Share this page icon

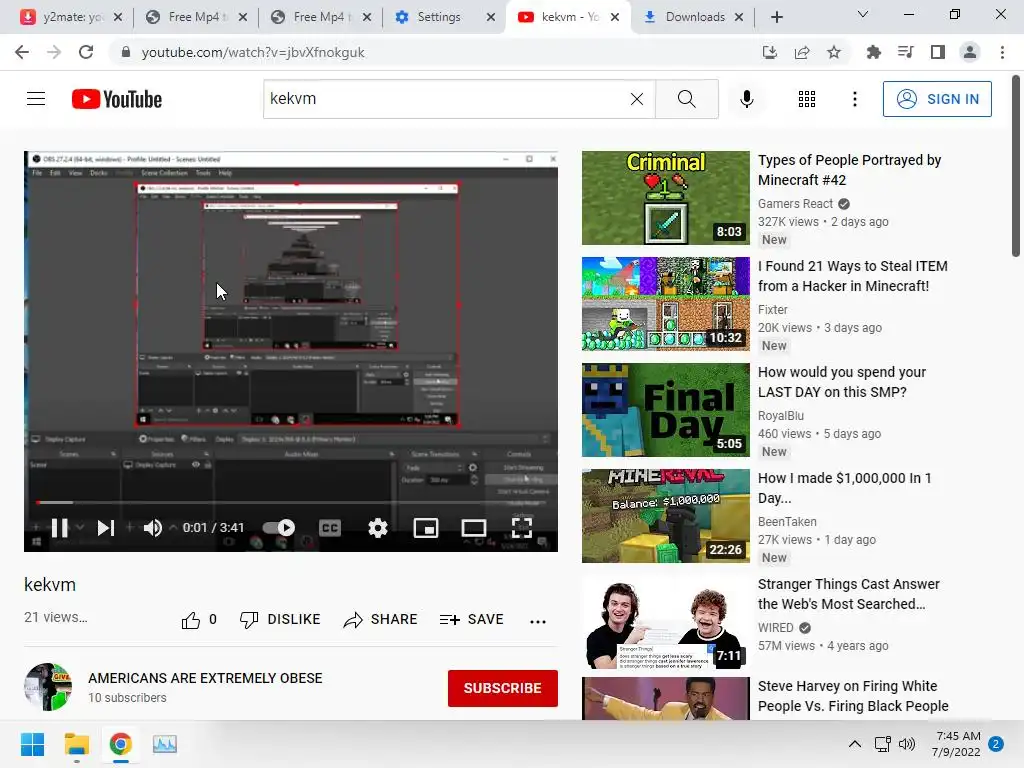click(802, 52)
